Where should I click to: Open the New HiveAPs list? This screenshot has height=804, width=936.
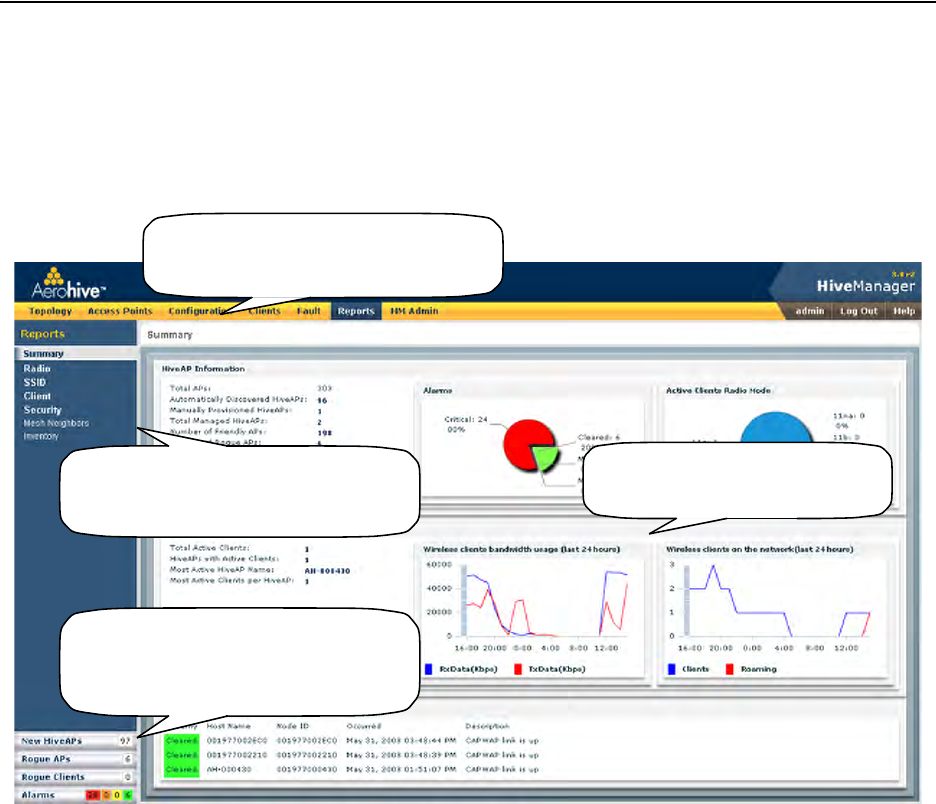74,741
